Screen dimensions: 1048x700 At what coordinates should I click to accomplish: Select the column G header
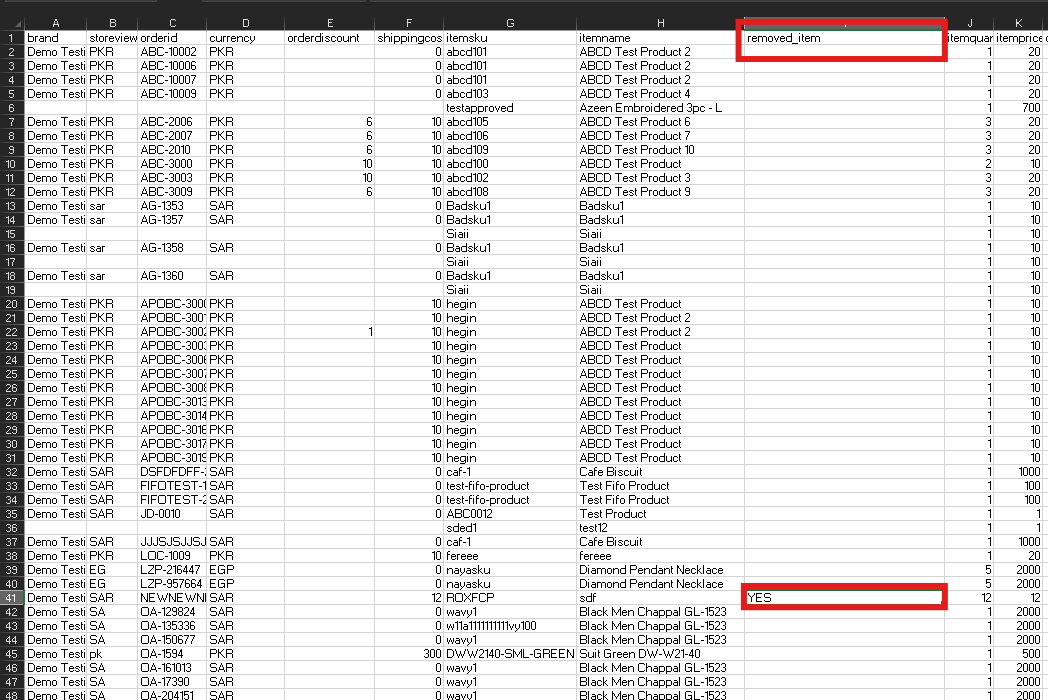coord(510,23)
